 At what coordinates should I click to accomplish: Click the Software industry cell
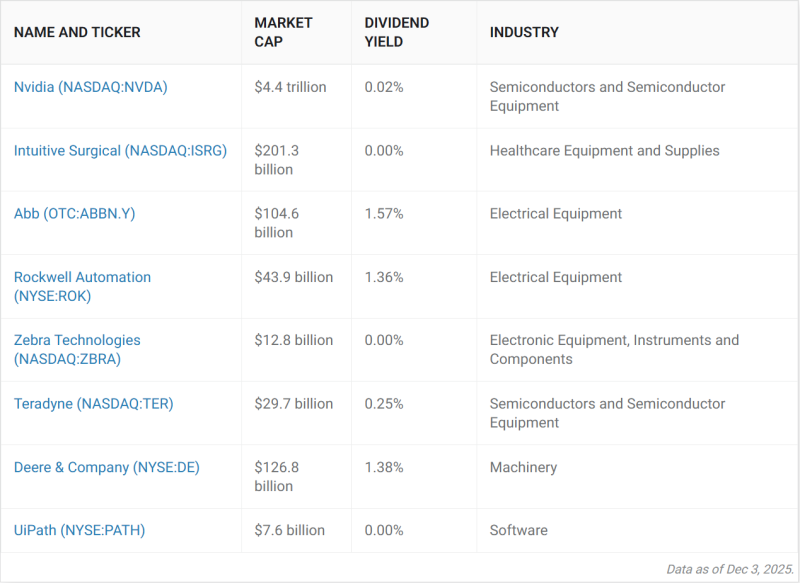pyautogui.click(x=518, y=530)
